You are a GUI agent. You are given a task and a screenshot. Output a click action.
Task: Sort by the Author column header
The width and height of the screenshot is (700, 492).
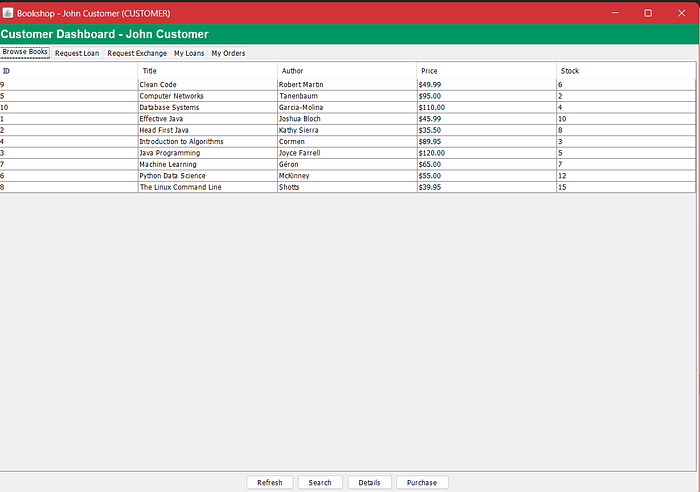[347, 71]
